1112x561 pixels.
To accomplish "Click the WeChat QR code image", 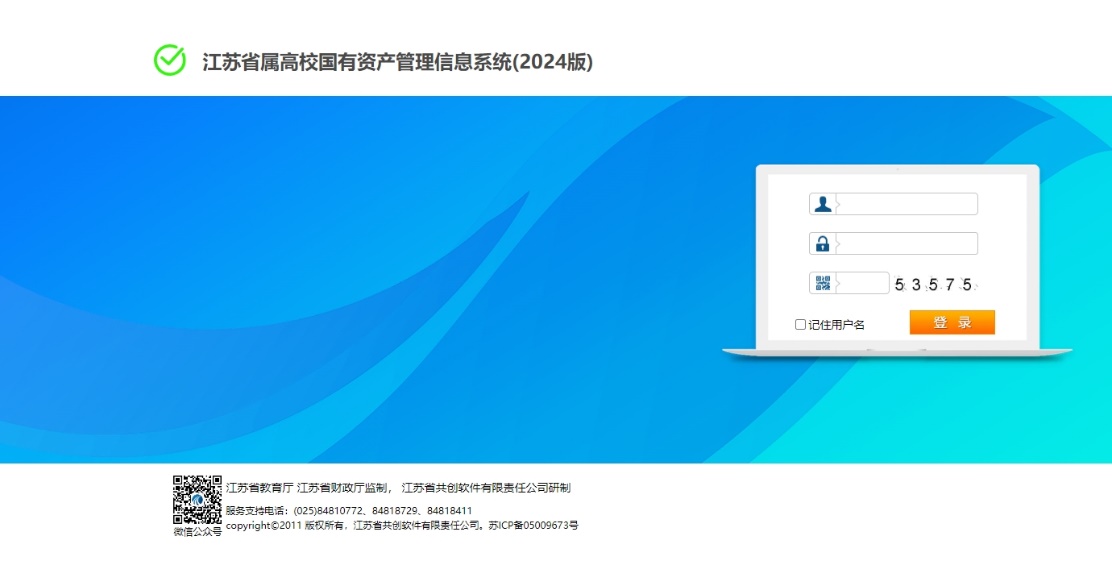I will (197, 499).
